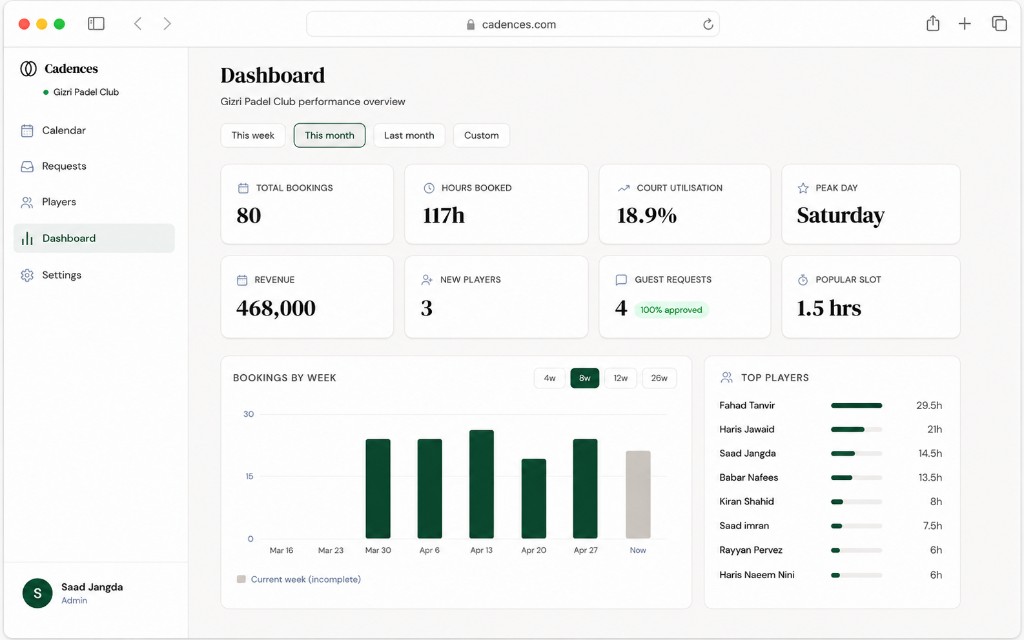The image size is (1024, 640).
Task: Select the This week filter
Action: point(253,135)
